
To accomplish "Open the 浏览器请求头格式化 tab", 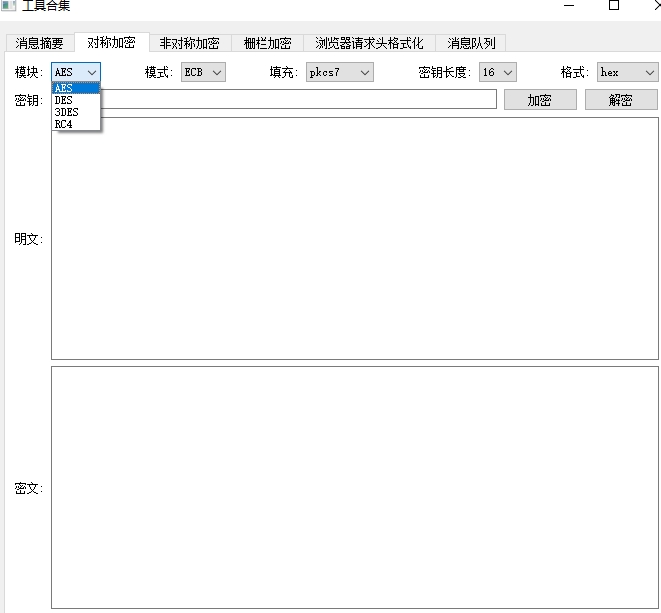I will pyautogui.click(x=369, y=43).
